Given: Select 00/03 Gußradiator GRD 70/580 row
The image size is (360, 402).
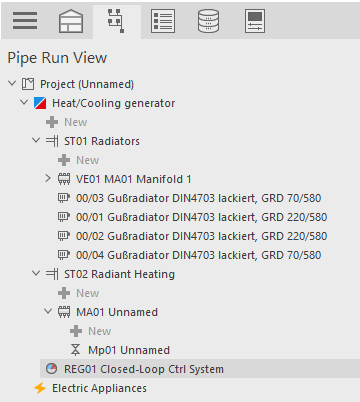Looking at the screenshot, I should (x=199, y=198).
